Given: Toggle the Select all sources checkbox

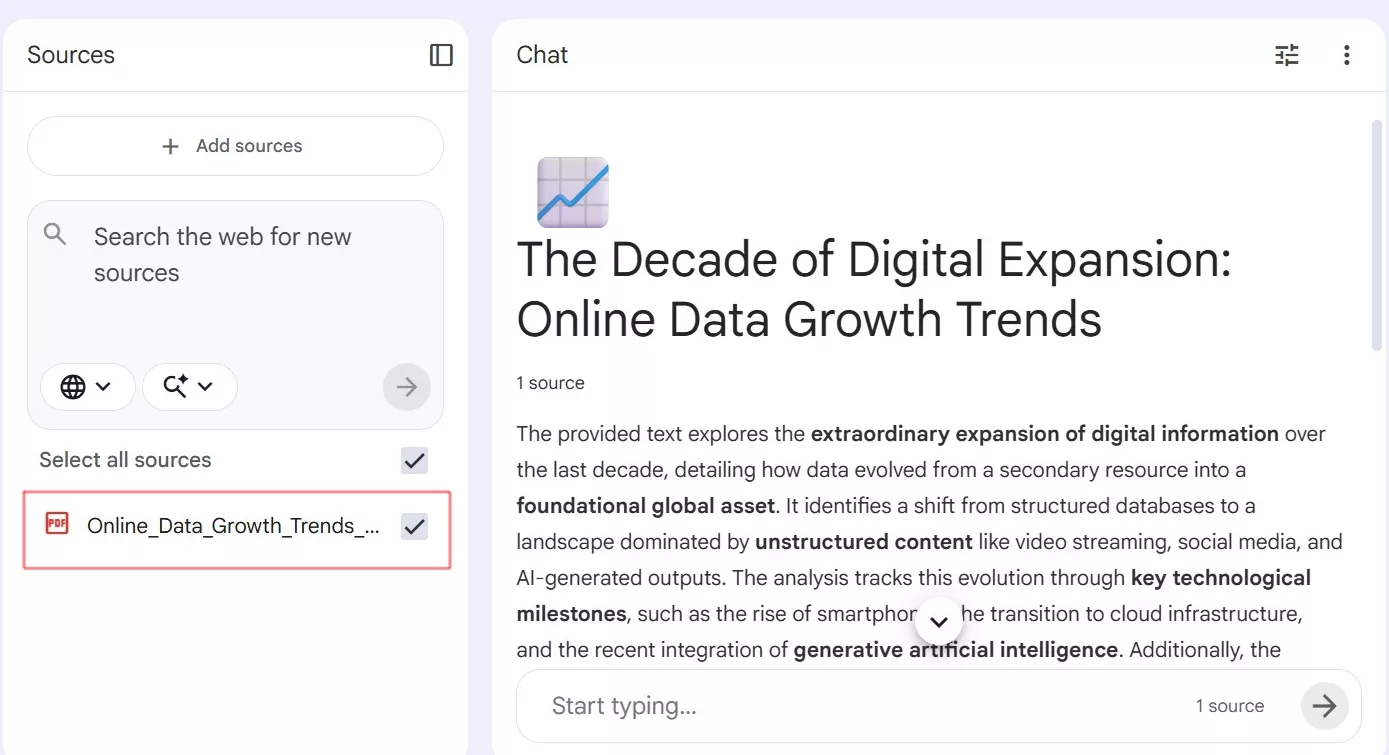Looking at the screenshot, I should click(413, 460).
